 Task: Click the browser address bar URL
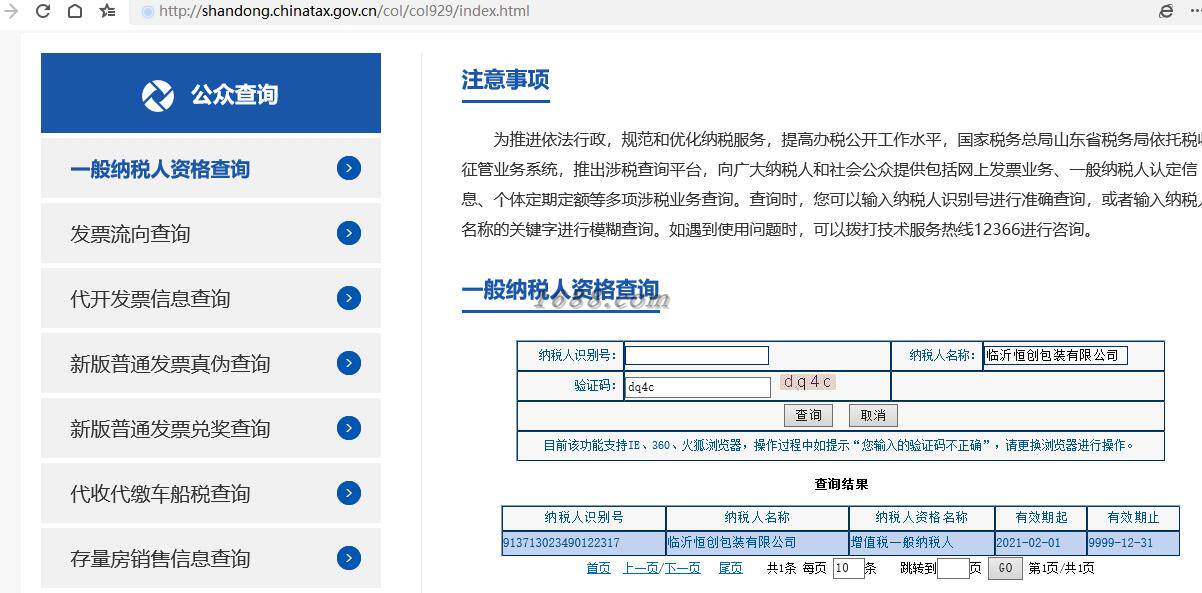tap(345, 11)
